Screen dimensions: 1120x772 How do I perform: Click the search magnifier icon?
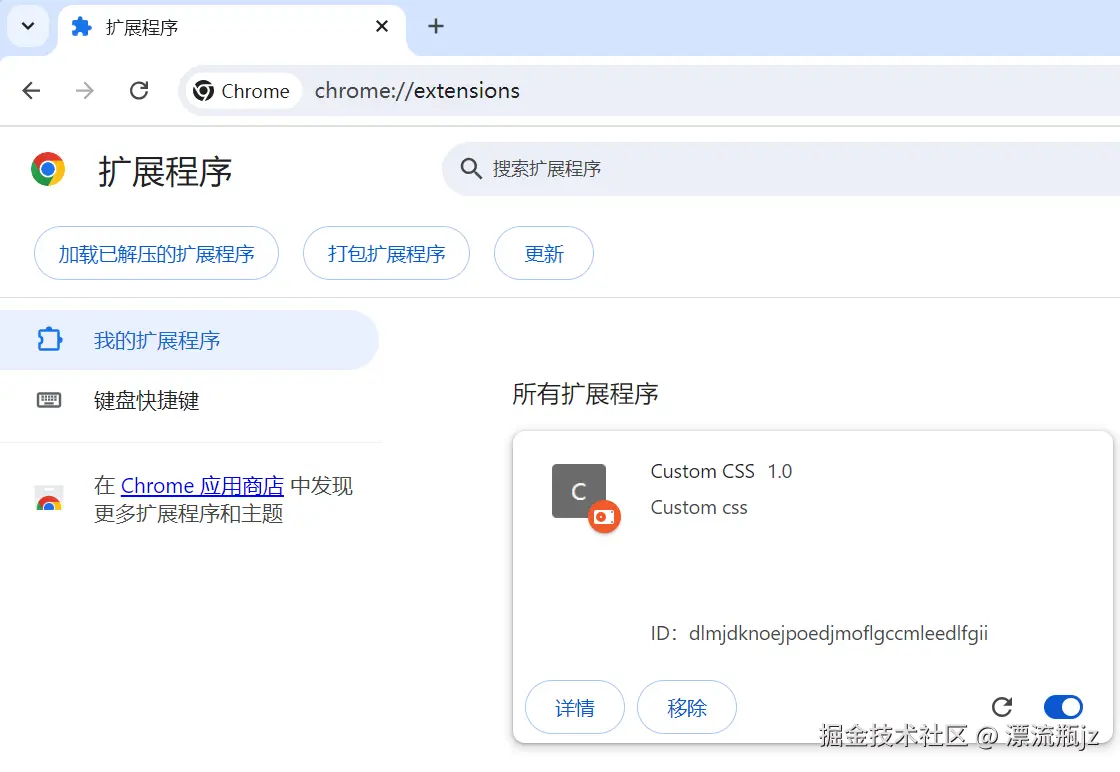(471, 169)
